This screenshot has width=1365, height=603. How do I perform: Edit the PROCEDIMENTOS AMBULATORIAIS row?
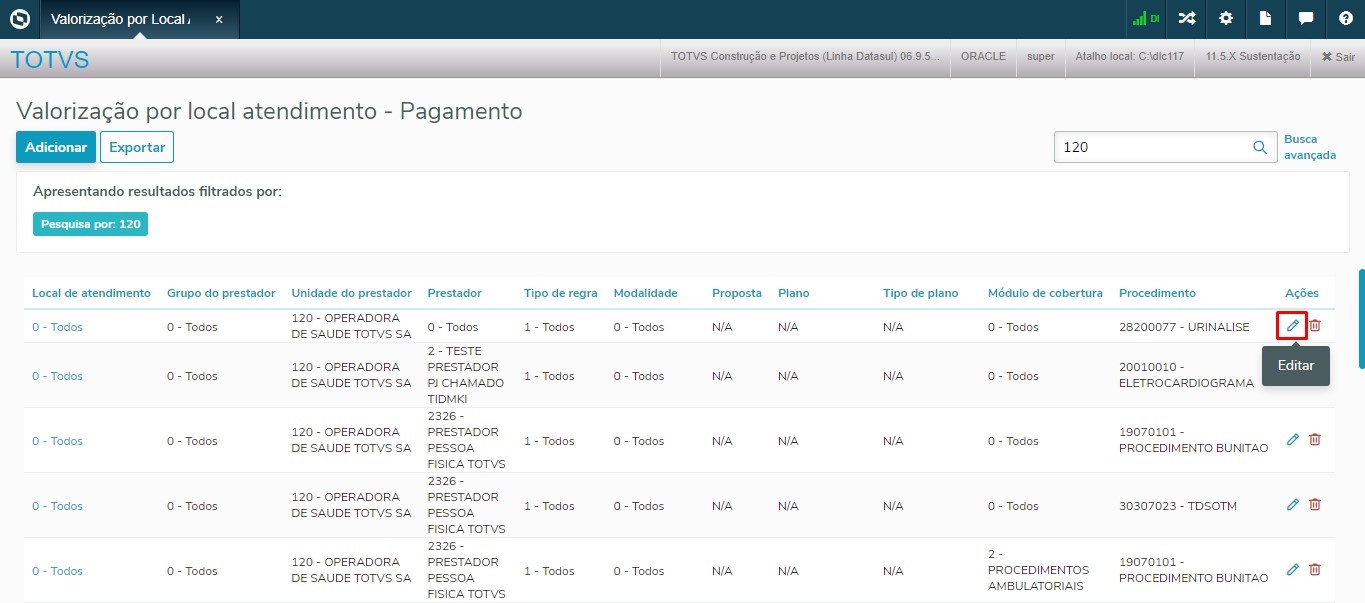[x=1292, y=569]
